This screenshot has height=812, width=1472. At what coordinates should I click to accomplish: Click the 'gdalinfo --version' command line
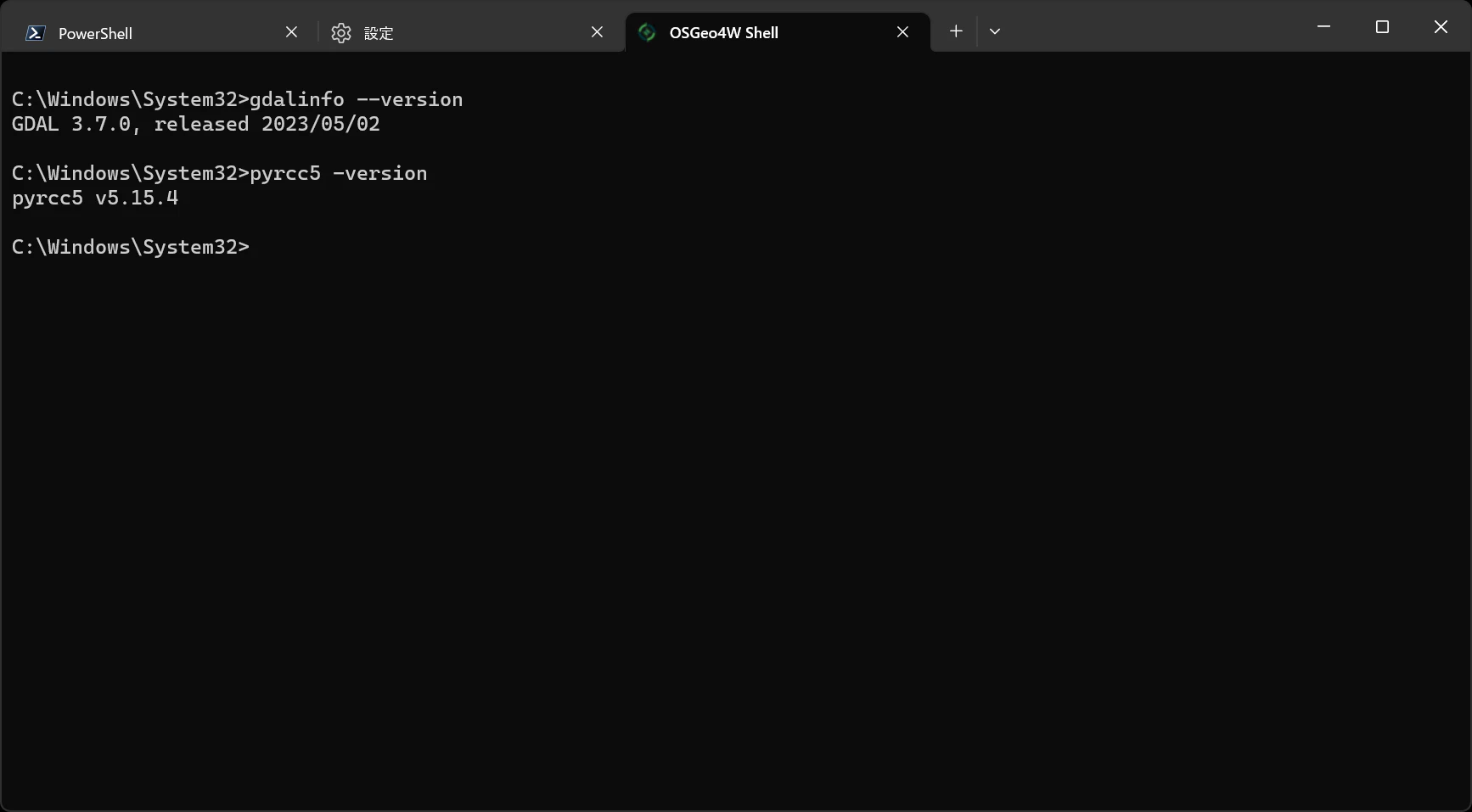[x=238, y=99]
